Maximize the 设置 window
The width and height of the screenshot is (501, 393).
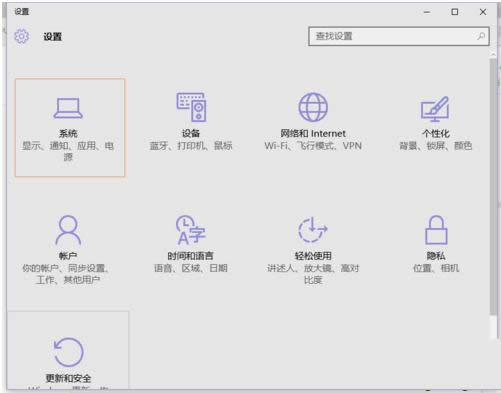coord(455,12)
